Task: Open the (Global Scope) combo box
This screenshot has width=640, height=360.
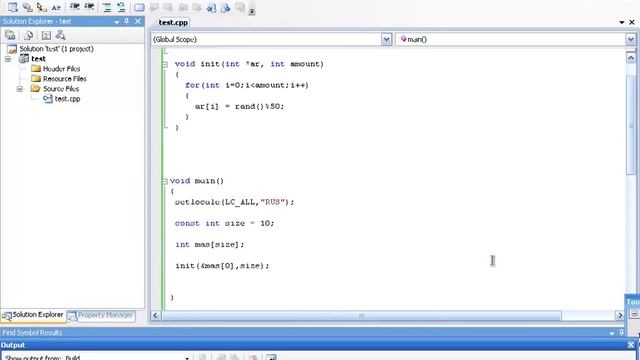Action: (x=387, y=39)
